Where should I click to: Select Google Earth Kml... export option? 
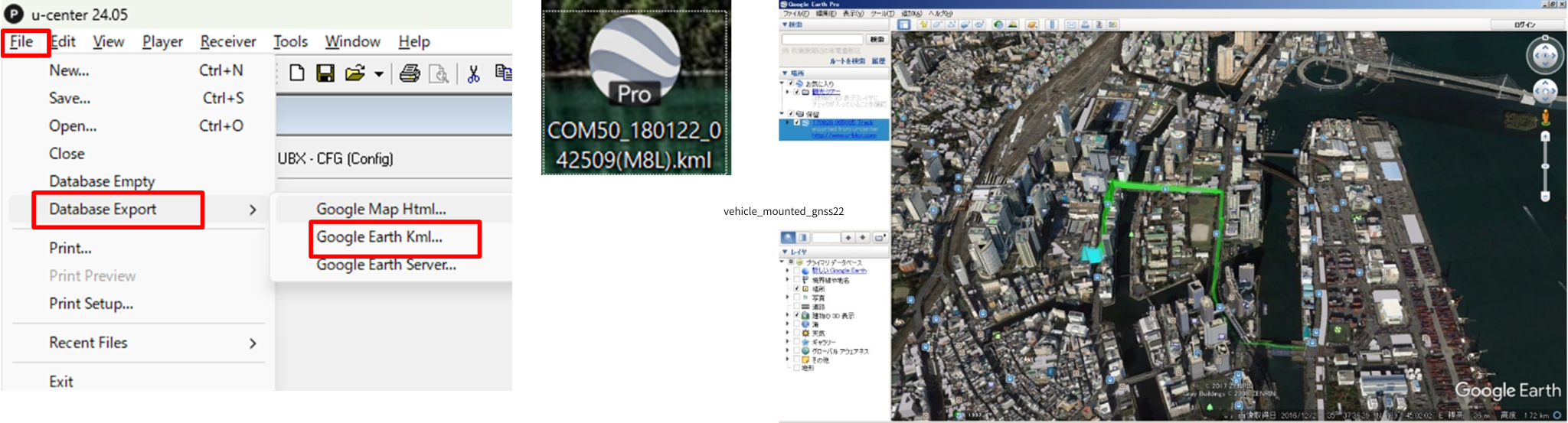coord(380,237)
